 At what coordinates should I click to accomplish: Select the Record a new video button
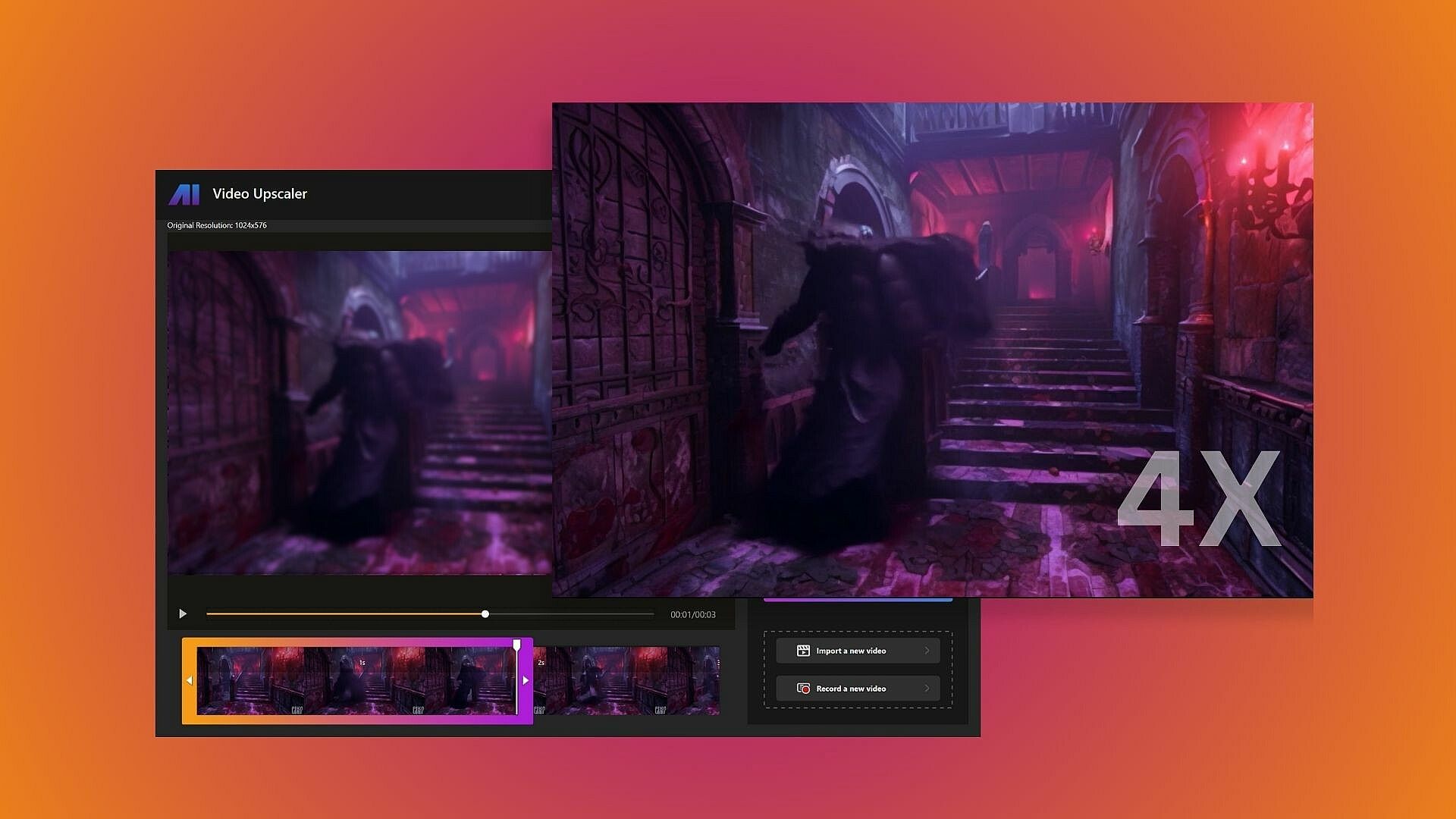coord(858,689)
